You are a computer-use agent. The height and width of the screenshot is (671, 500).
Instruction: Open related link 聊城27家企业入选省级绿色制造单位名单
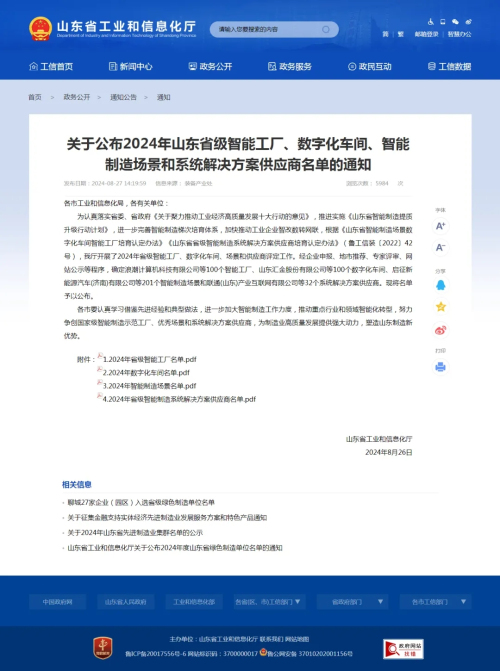coord(141,502)
